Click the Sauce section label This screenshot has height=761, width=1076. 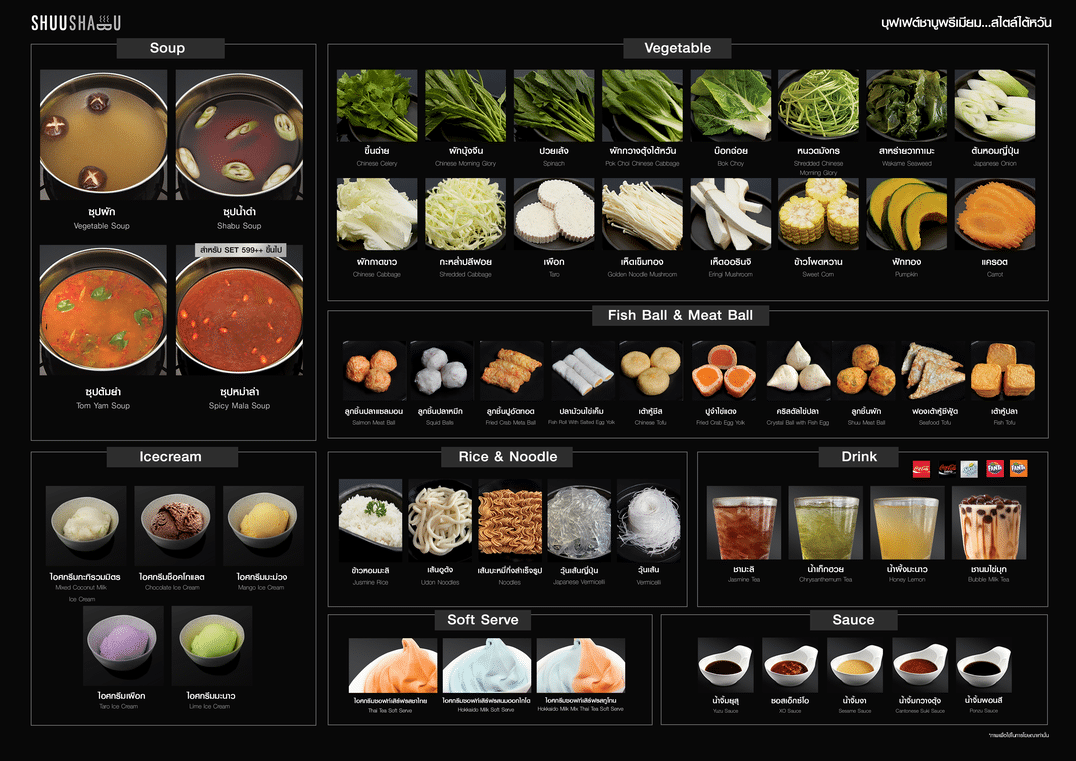pyautogui.click(x=854, y=620)
